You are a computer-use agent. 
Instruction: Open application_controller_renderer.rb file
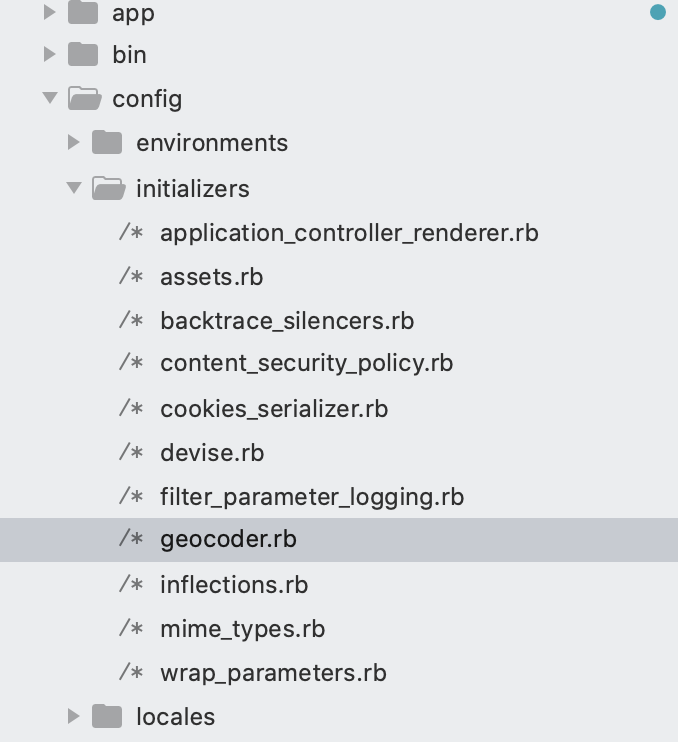pyautogui.click(x=349, y=233)
